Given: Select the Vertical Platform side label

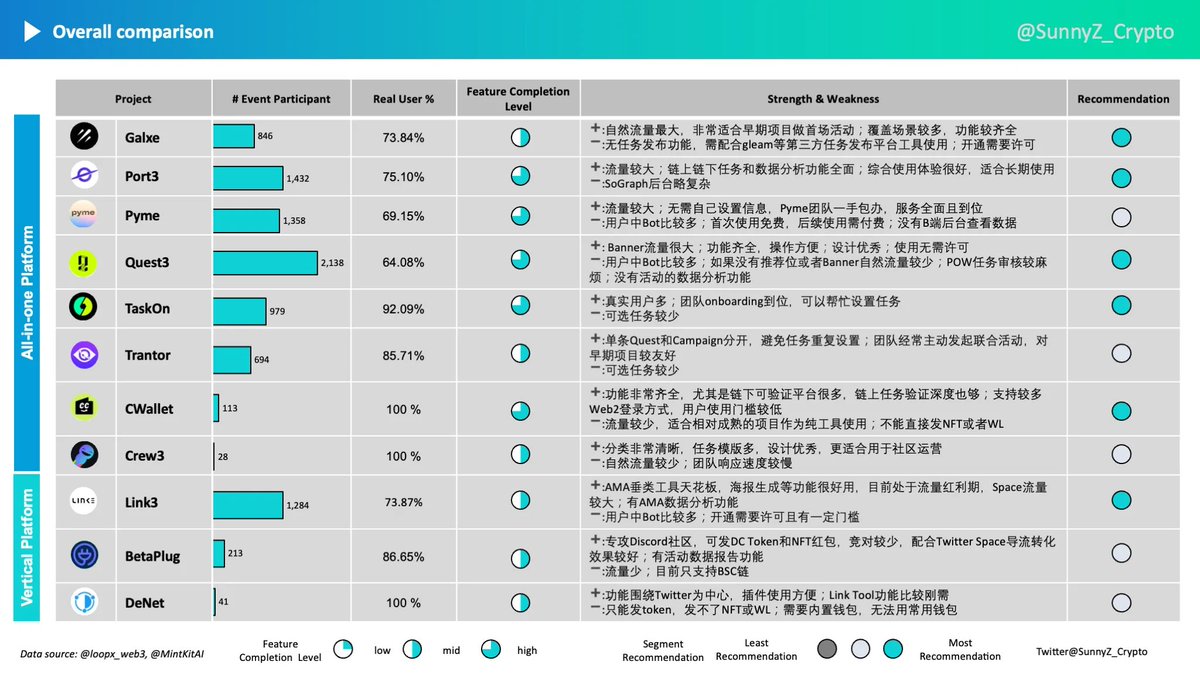Looking at the screenshot, I should (x=27, y=547).
